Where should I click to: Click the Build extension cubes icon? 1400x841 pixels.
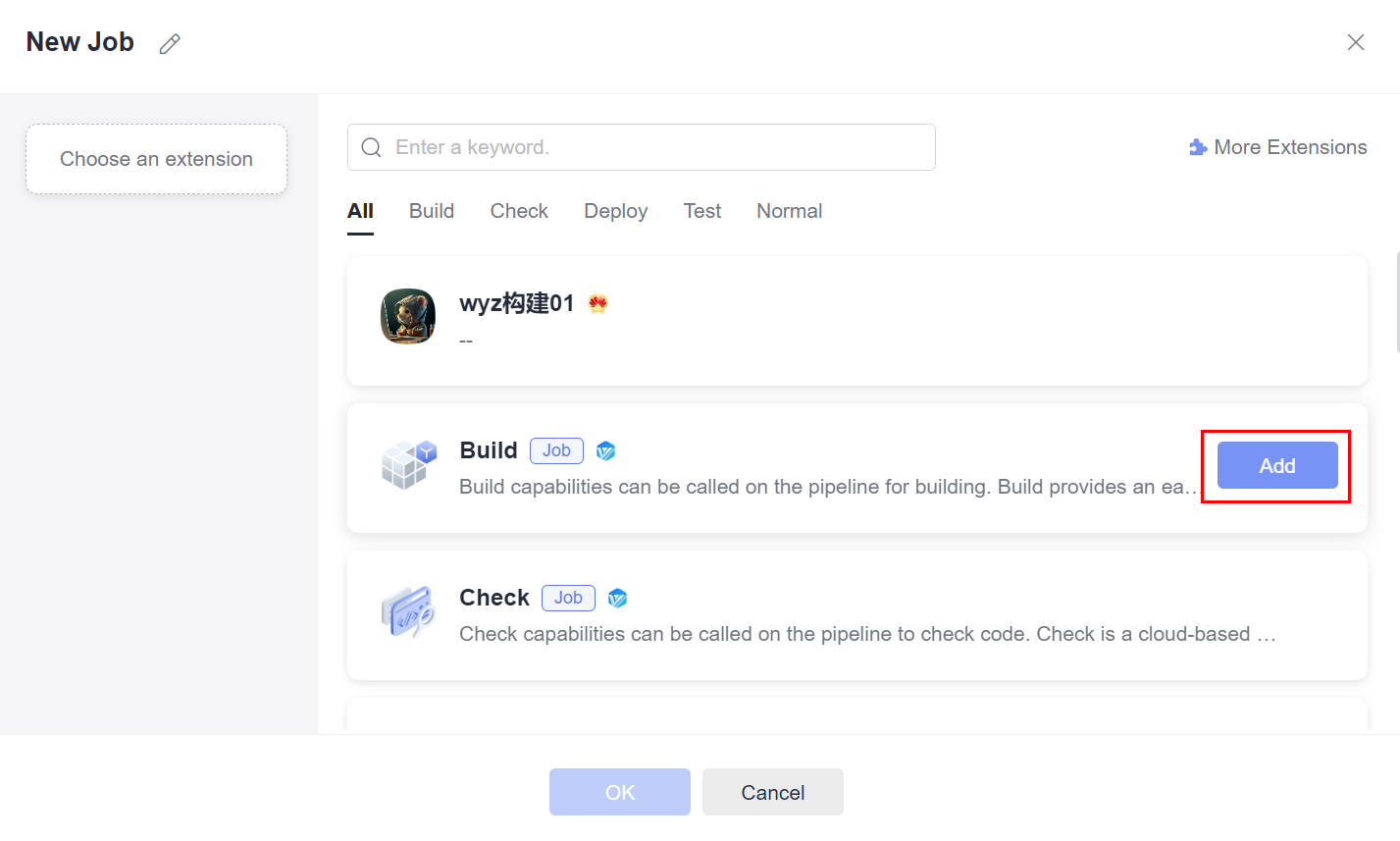(x=408, y=463)
